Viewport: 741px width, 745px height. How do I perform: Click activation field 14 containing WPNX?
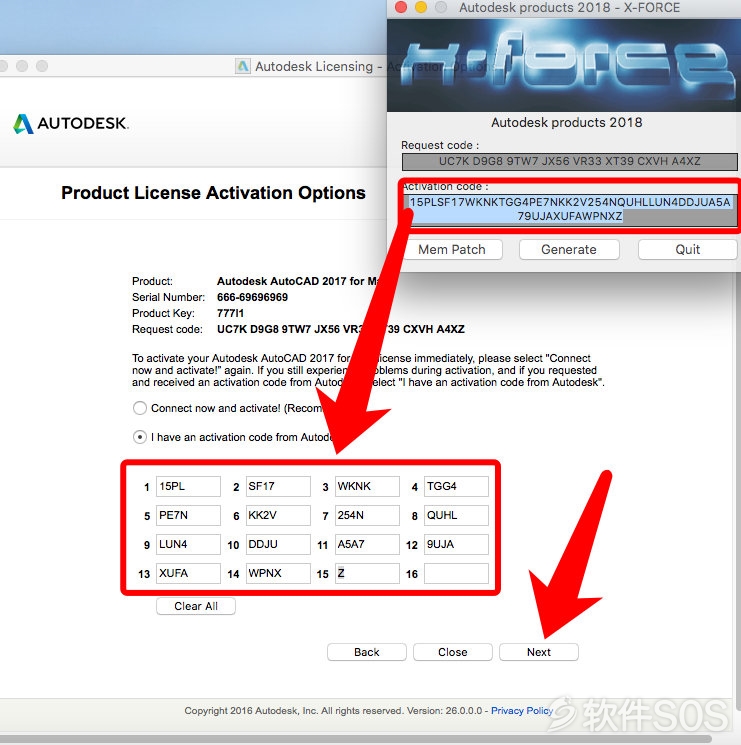coord(278,573)
